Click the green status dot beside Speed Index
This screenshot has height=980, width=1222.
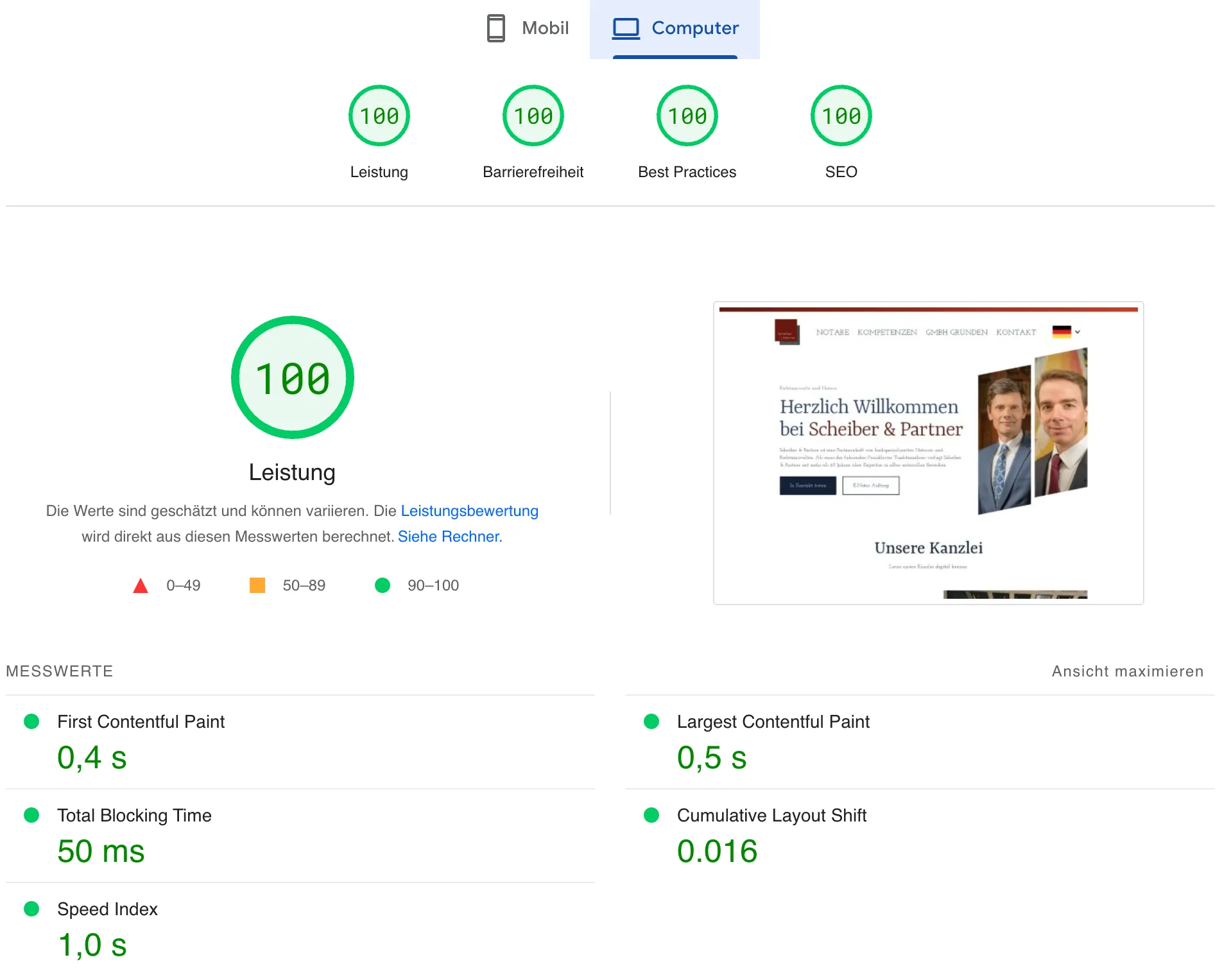[31, 909]
